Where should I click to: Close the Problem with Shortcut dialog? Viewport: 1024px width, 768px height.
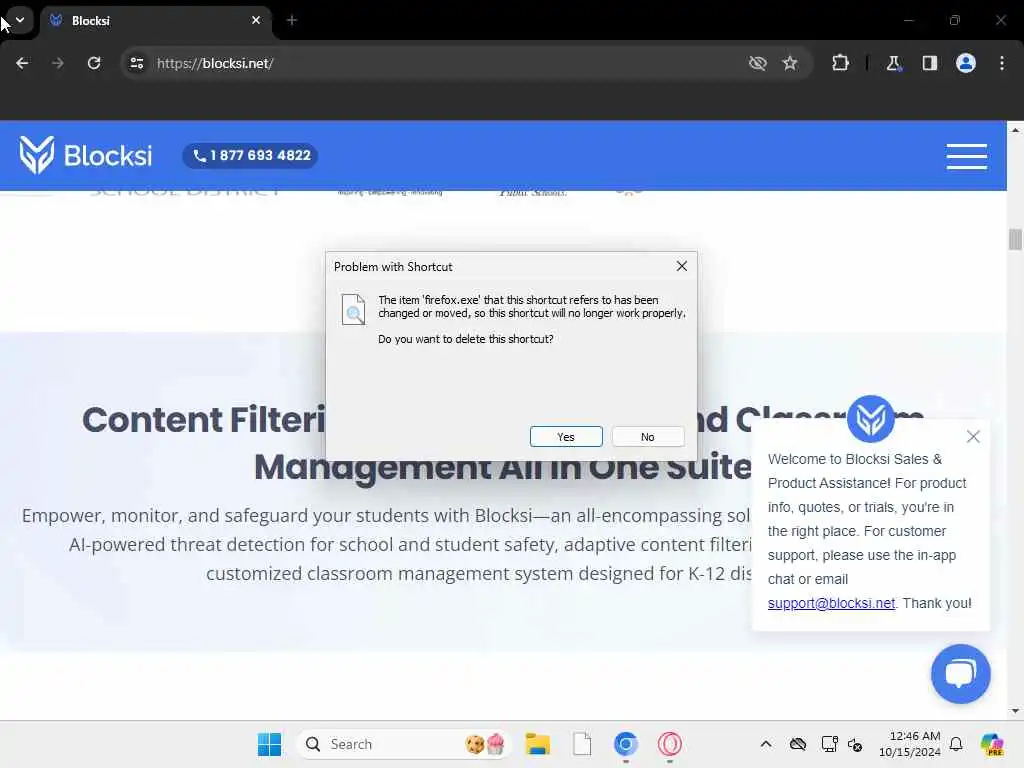(682, 266)
